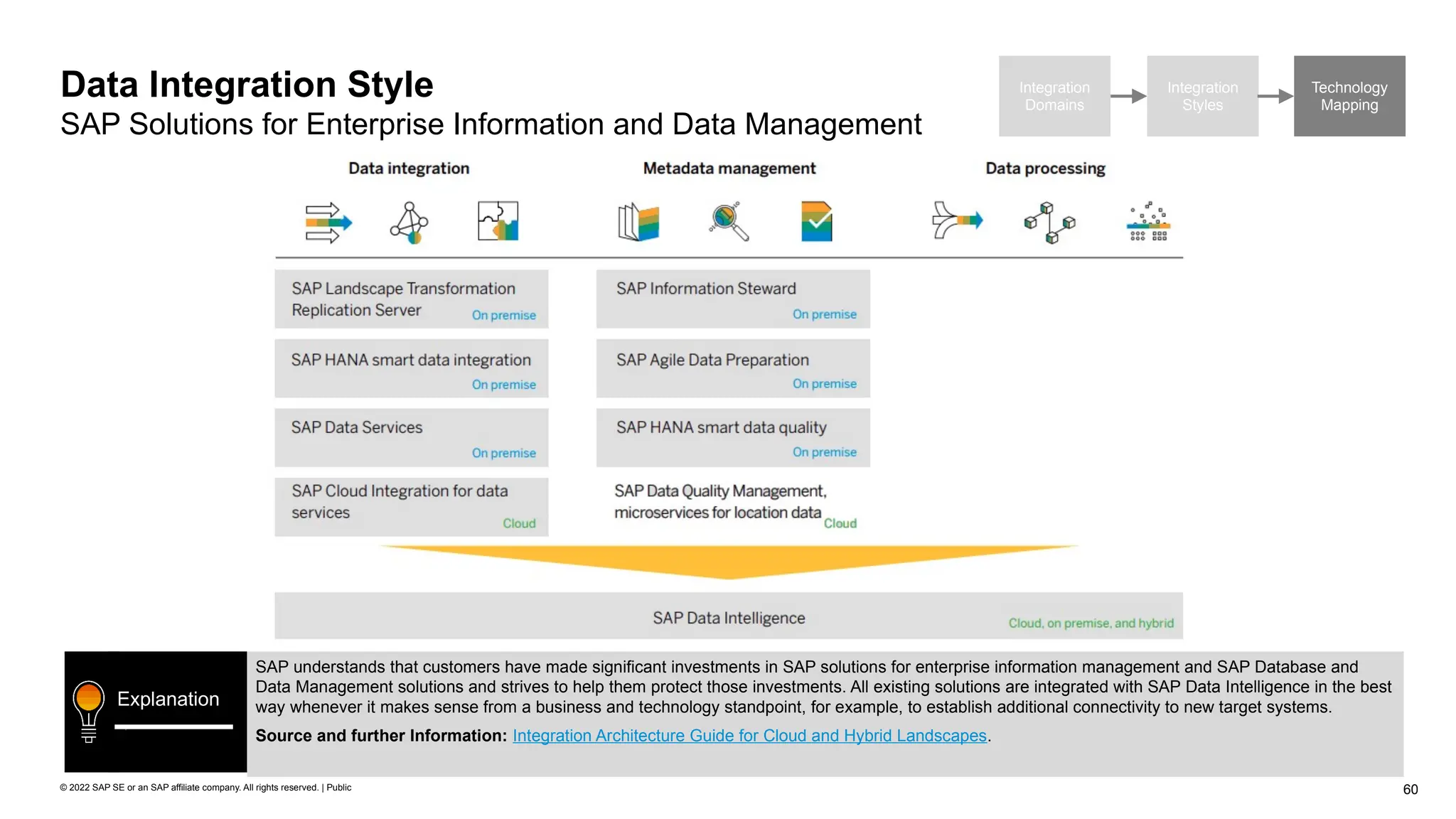This screenshot has width=1456, height=819.
Task: Open Integration Architecture Guide link
Action: click(x=749, y=736)
